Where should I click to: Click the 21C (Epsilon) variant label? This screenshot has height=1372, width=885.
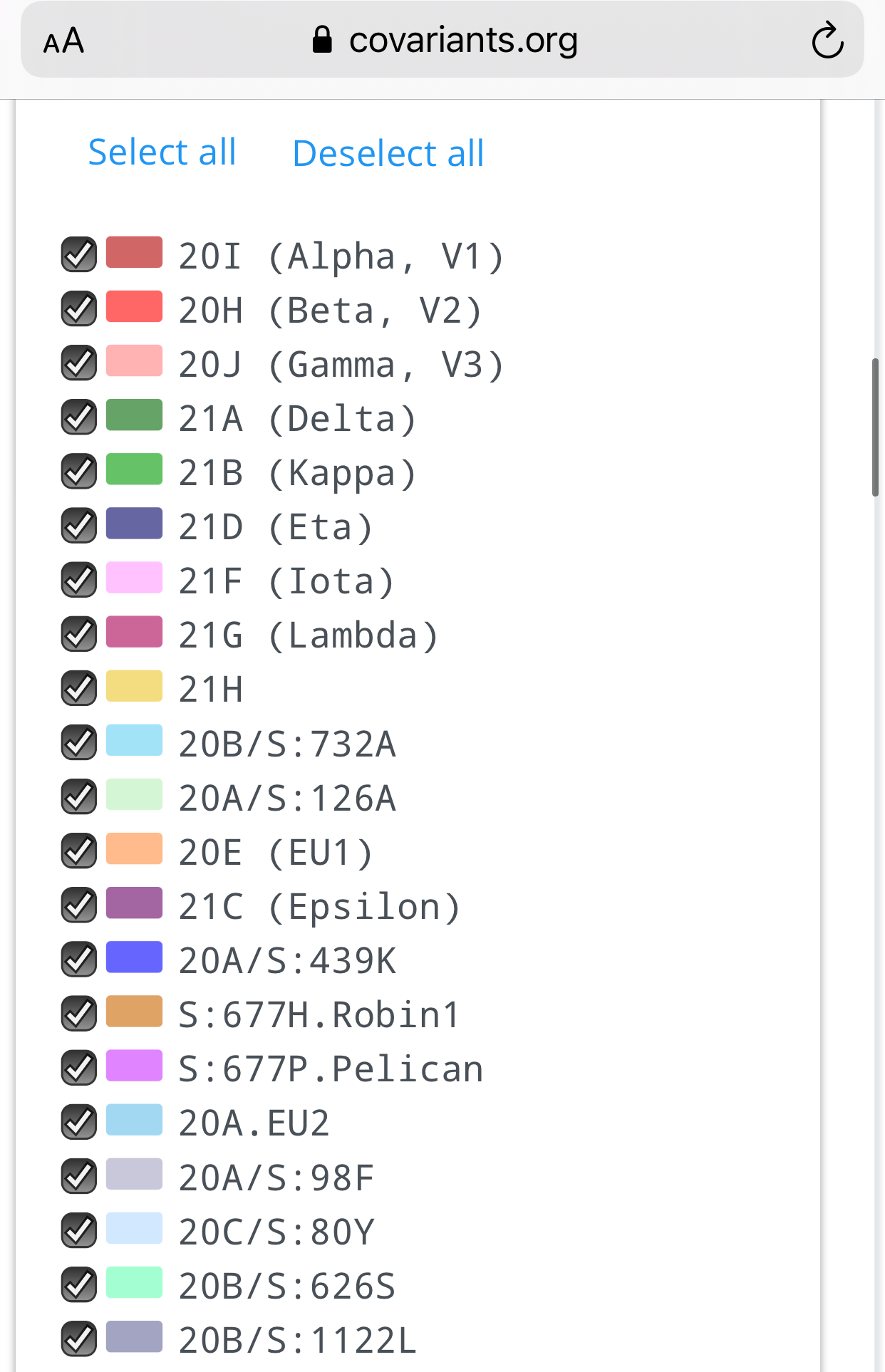319,907
